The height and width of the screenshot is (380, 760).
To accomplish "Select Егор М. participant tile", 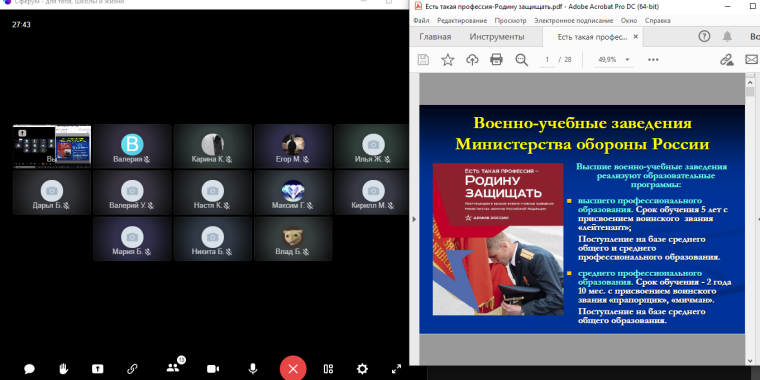I will click(x=293, y=146).
